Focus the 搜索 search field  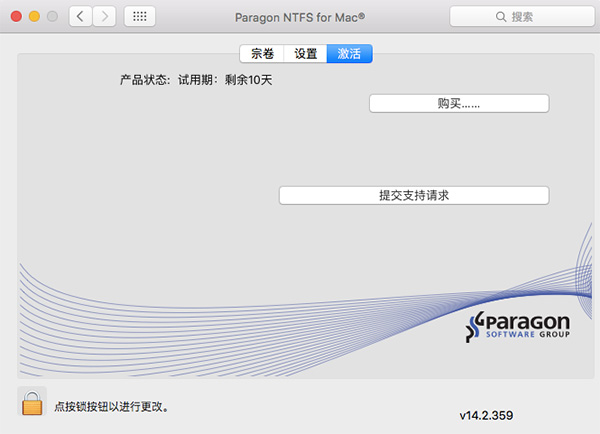(522, 16)
